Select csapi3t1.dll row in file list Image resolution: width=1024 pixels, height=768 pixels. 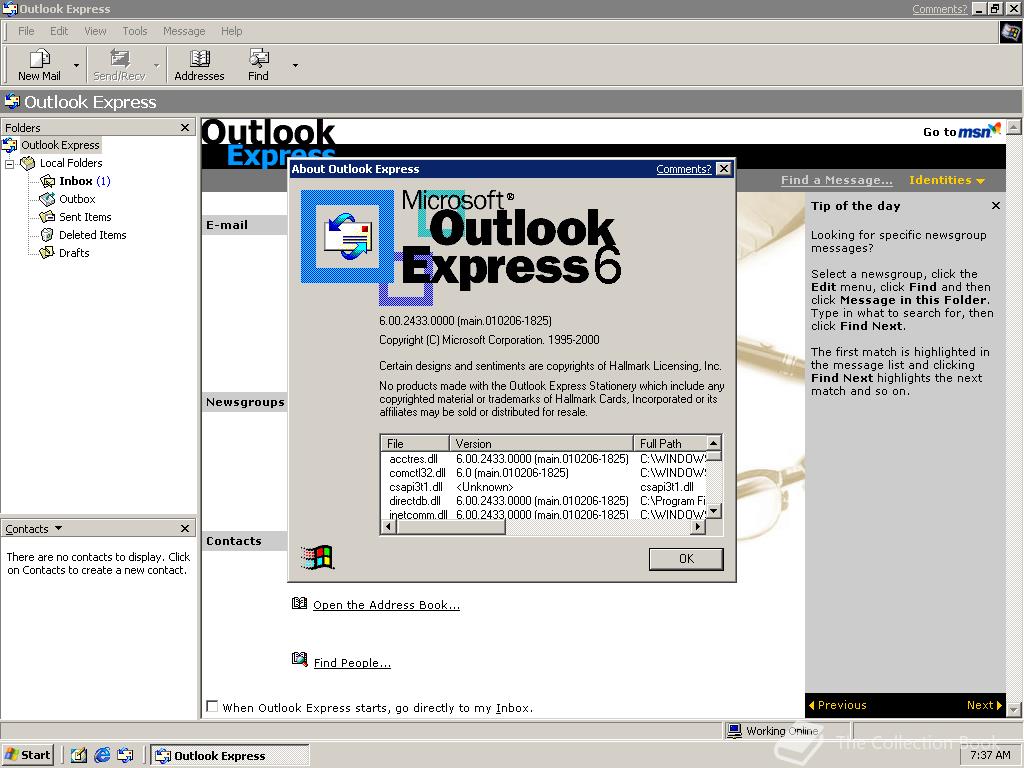click(543, 487)
